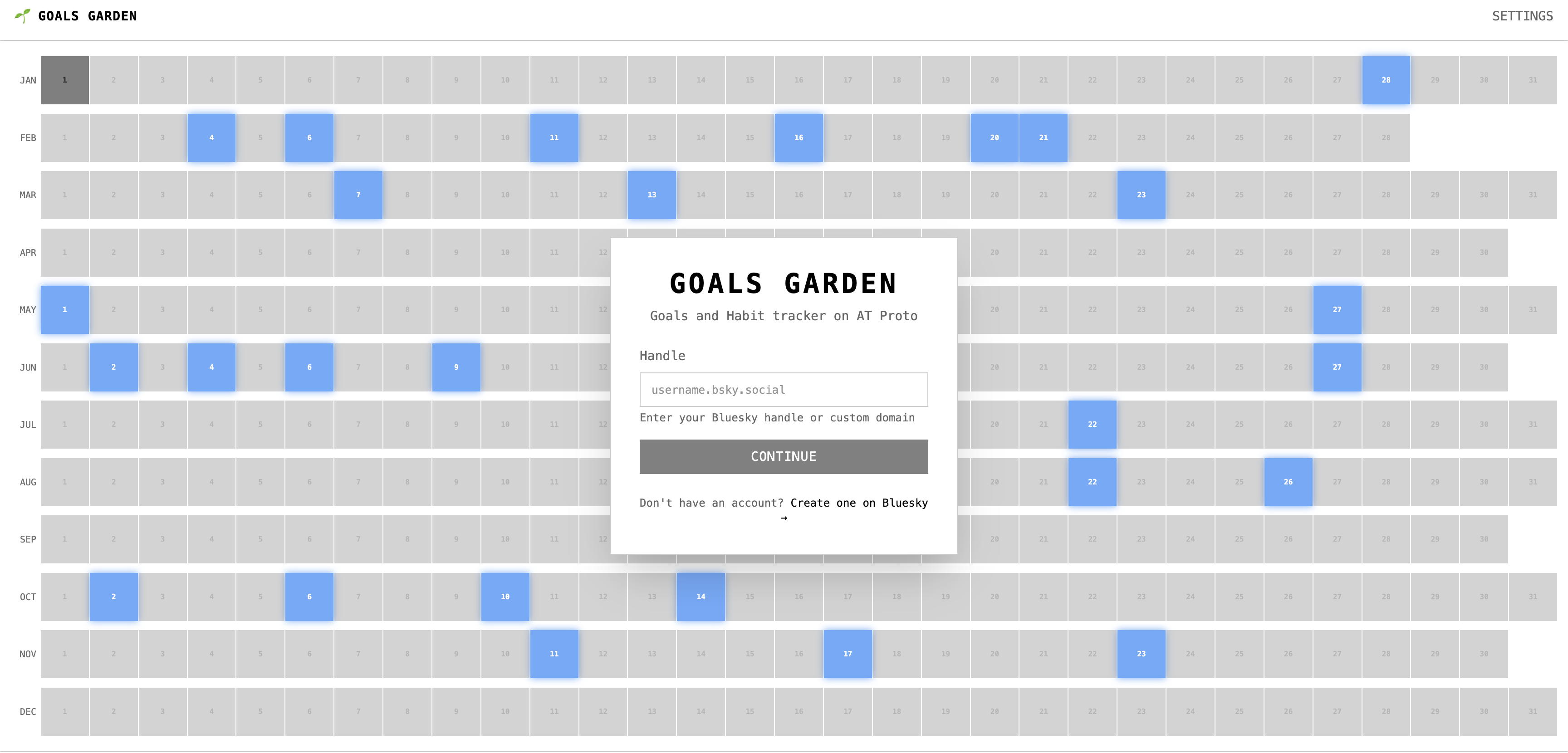Toggle the October 14 day cell
This screenshot has height=753, width=1568.
(701, 597)
